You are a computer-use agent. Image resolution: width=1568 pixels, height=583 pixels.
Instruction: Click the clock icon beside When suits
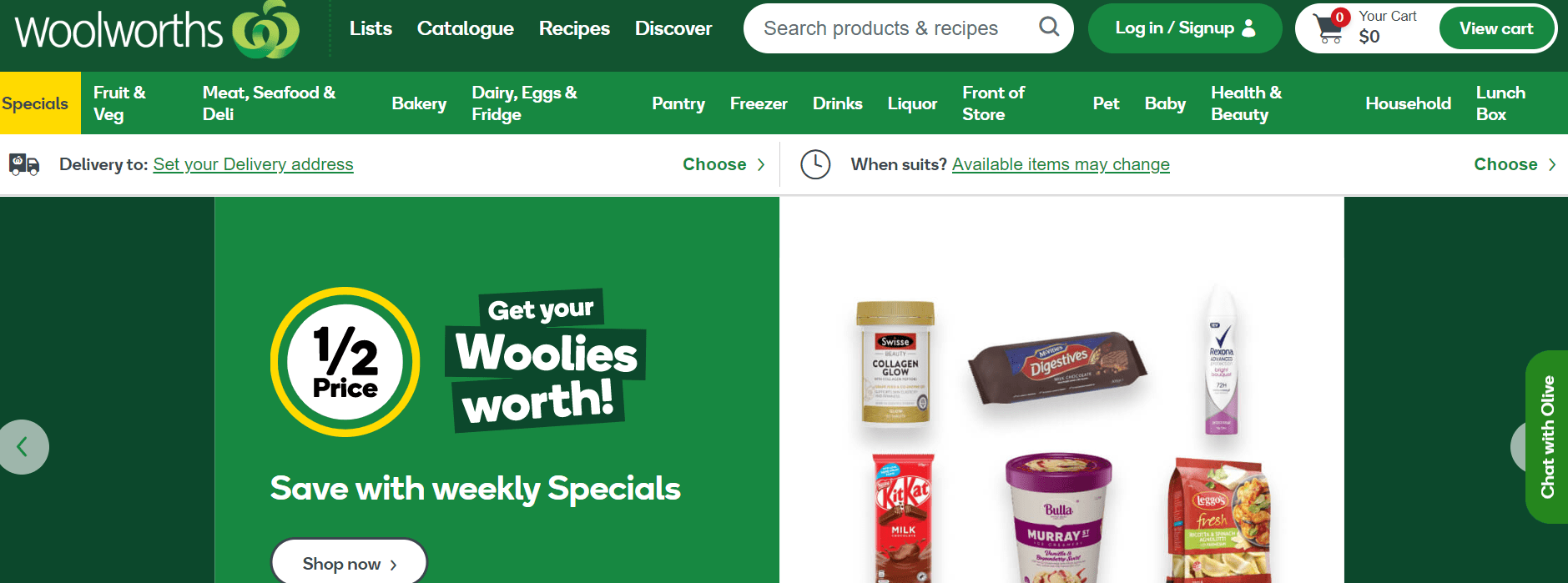point(815,164)
